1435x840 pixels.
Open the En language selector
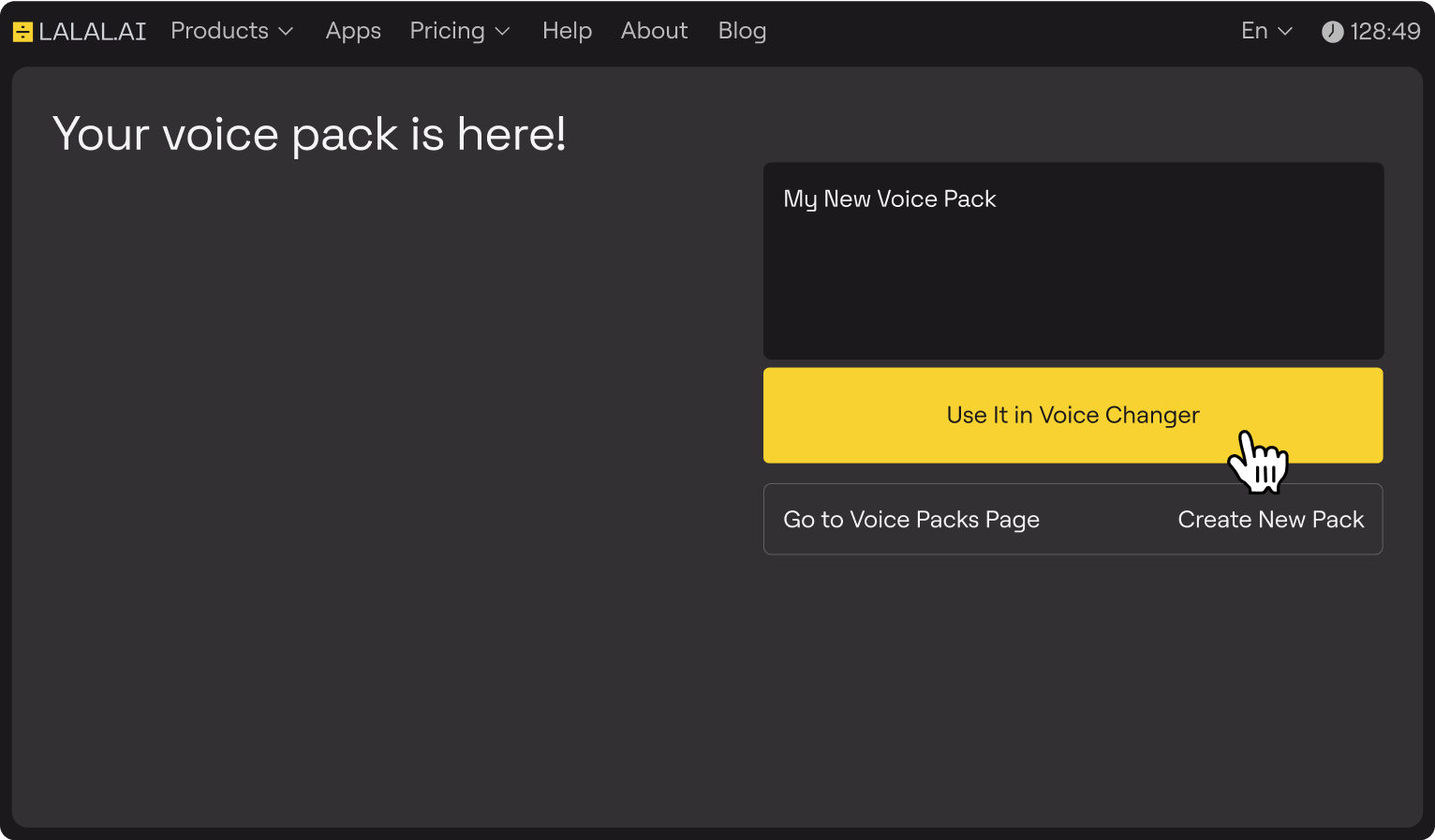1254,31
